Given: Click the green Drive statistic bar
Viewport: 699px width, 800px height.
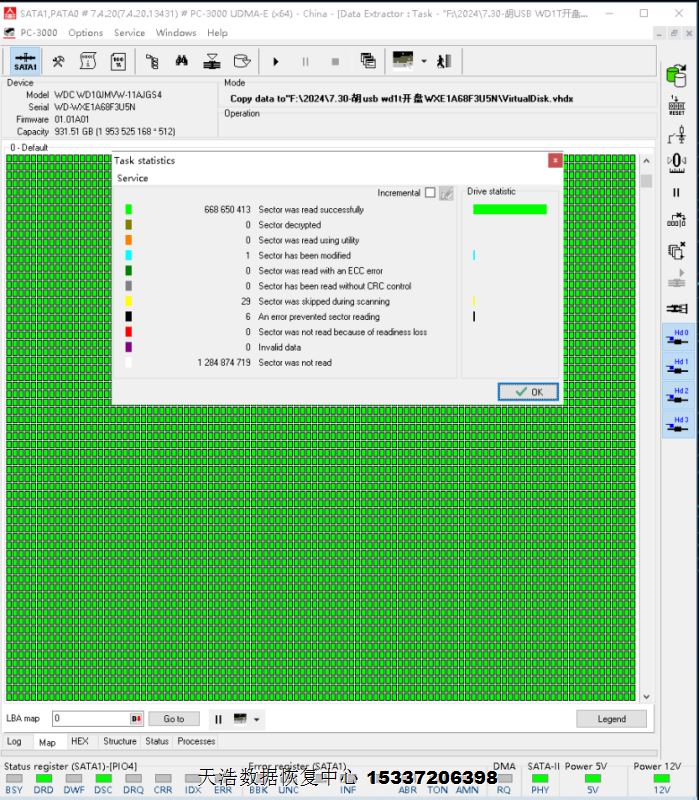Looking at the screenshot, I should (509, 210).
